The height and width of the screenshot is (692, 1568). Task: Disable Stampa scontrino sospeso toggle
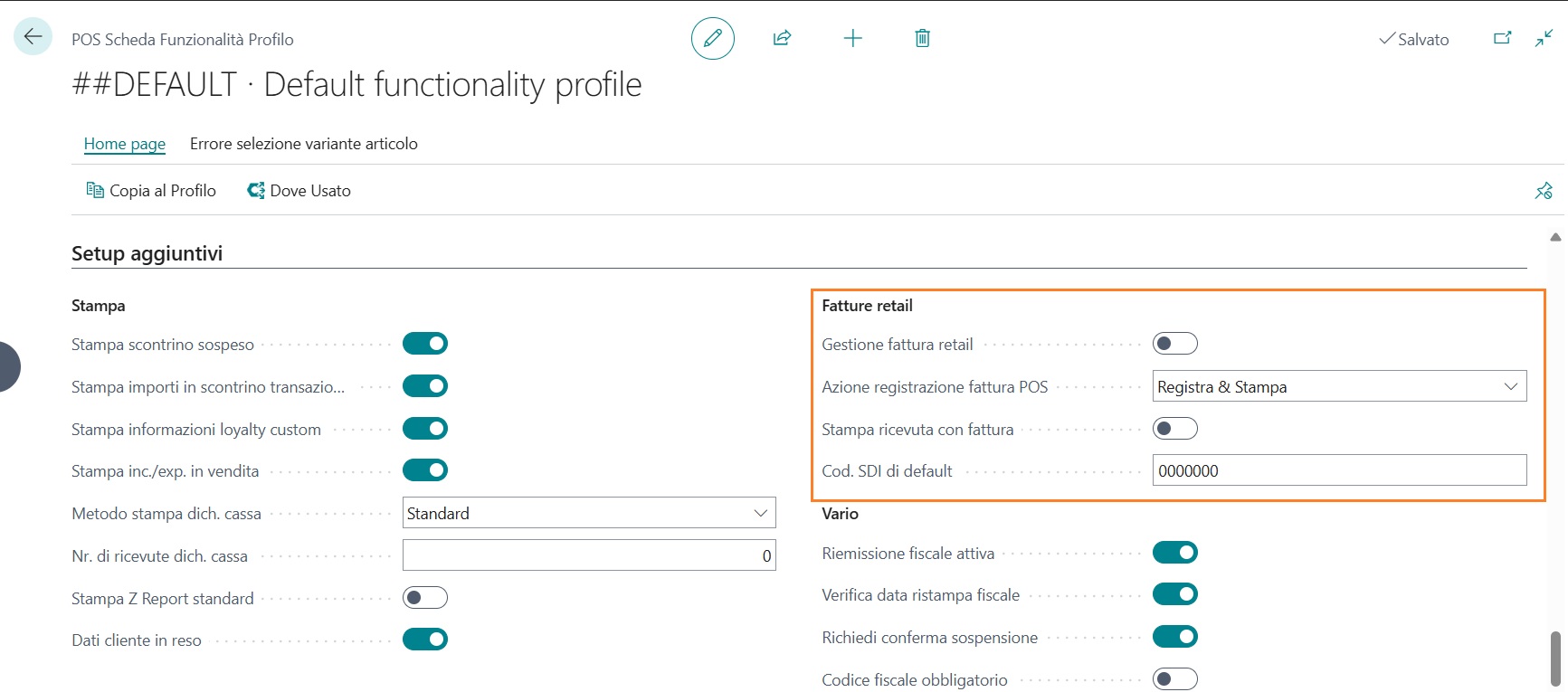[425, 344]
